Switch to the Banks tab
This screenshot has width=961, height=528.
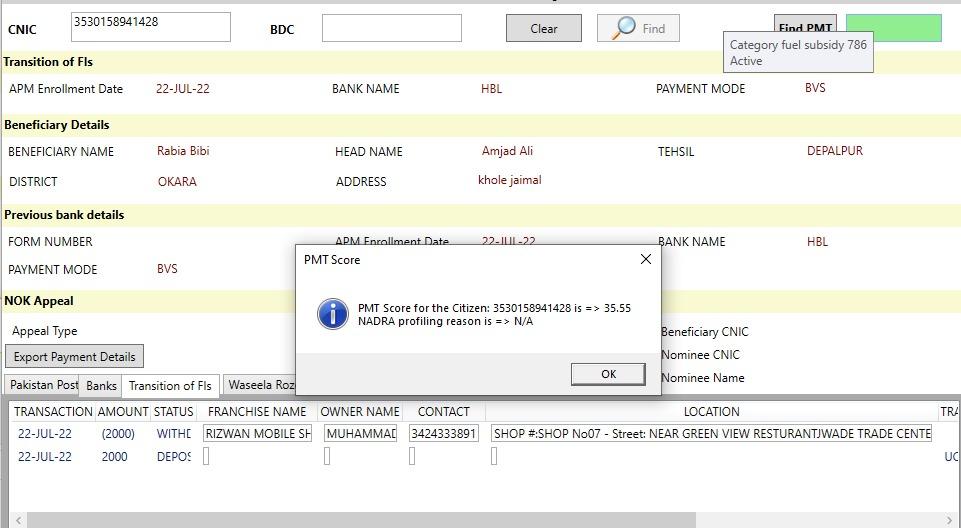point(101,385)
